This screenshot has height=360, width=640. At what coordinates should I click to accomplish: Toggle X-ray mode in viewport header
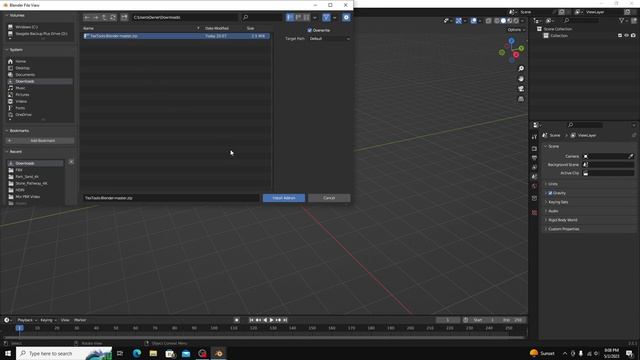pos(488,20)
